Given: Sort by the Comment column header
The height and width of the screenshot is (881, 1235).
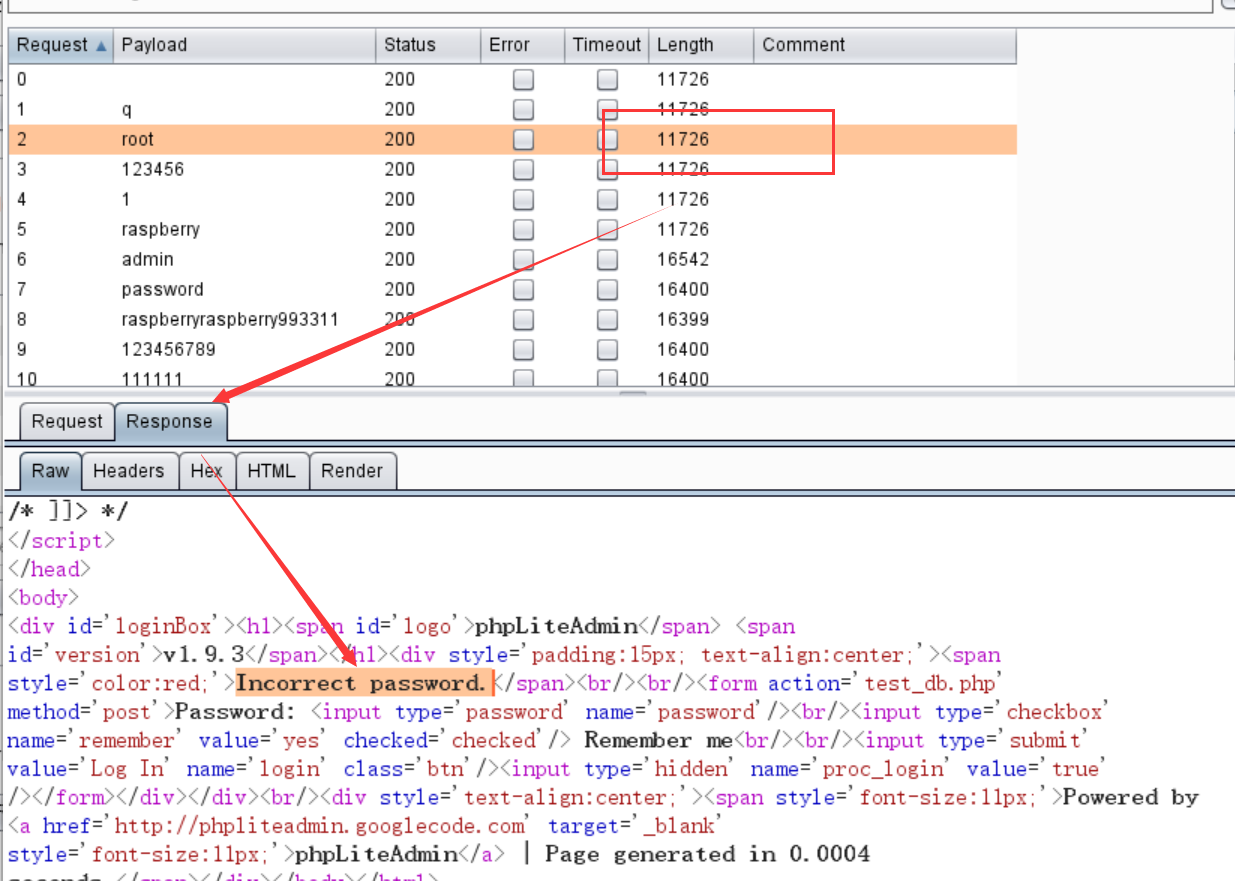Looking at the screenshot, I should click(885, 45).
